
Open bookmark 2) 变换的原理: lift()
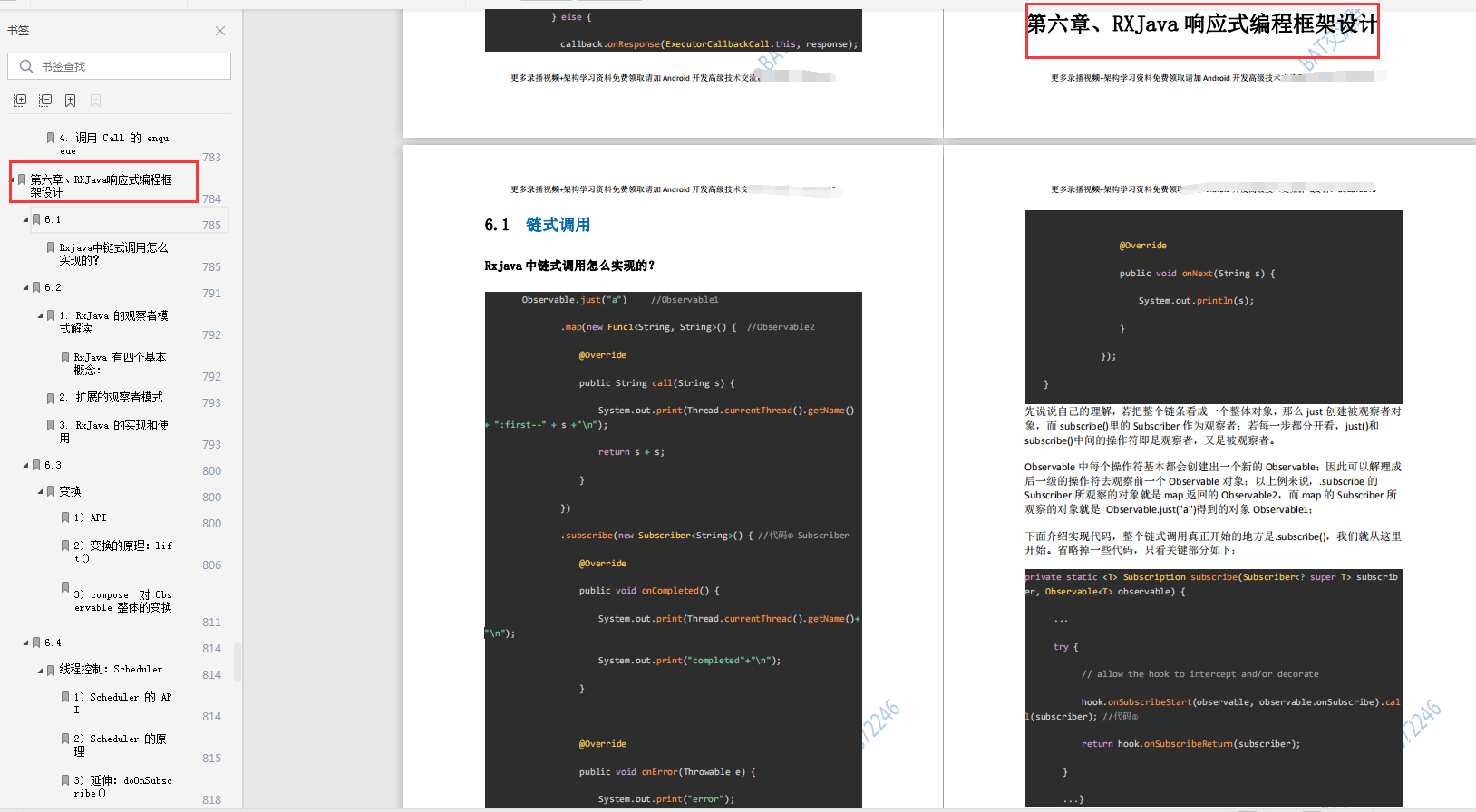pos(122,552)
